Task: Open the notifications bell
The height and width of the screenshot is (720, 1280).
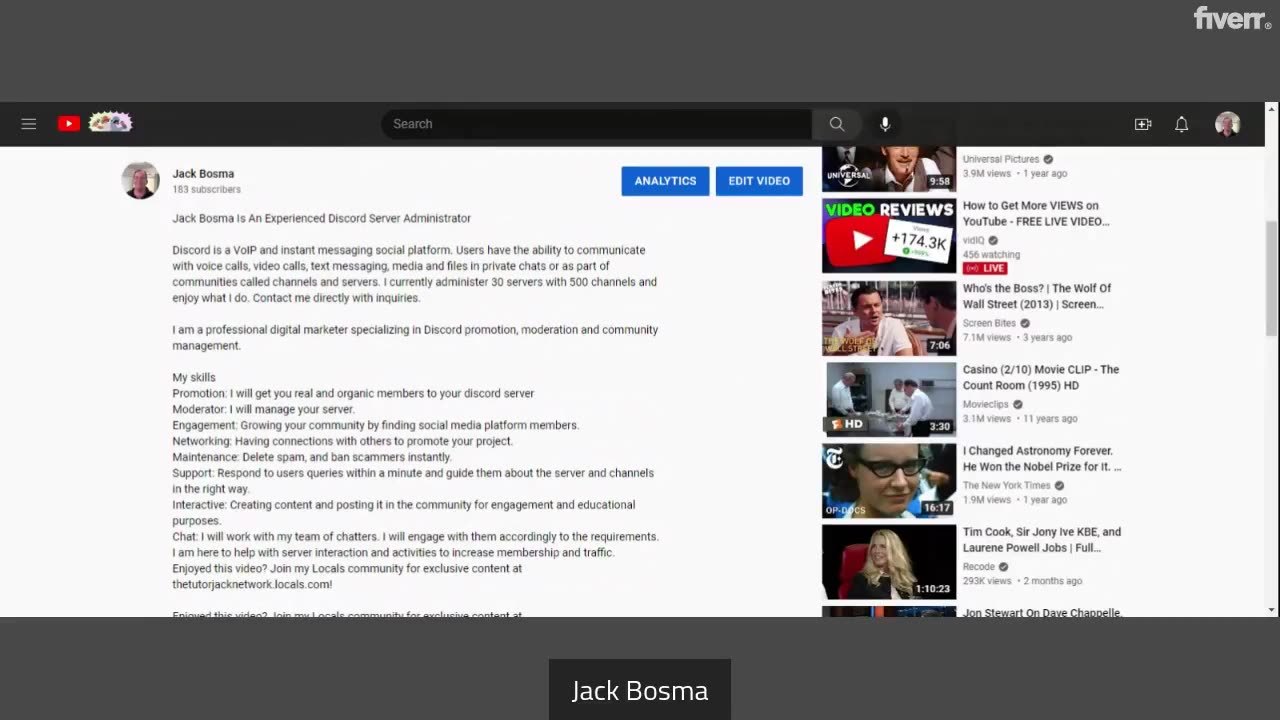Action: click(1182, 124)
